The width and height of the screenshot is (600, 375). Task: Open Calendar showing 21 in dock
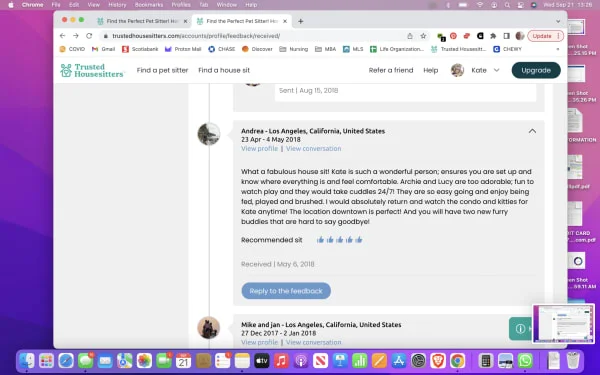pyautogui.click(x=183, y=360)
